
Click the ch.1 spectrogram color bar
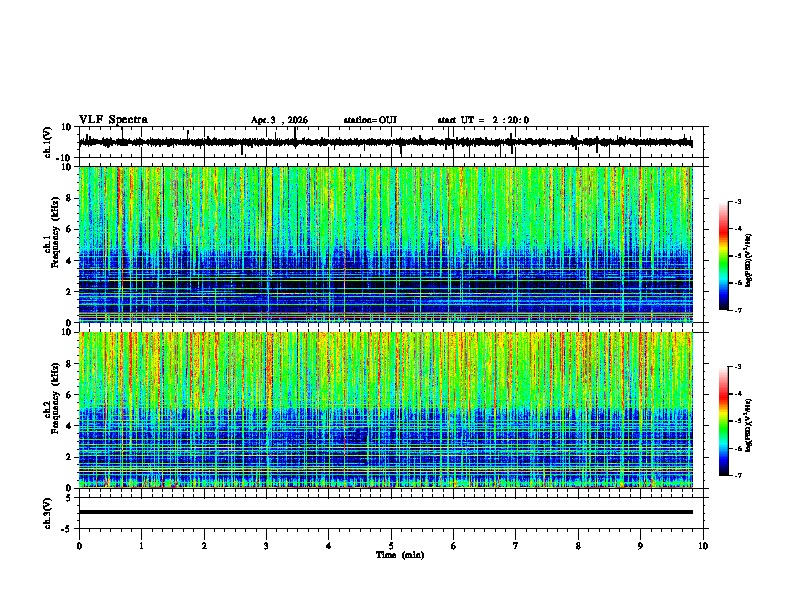click(724, 256)
